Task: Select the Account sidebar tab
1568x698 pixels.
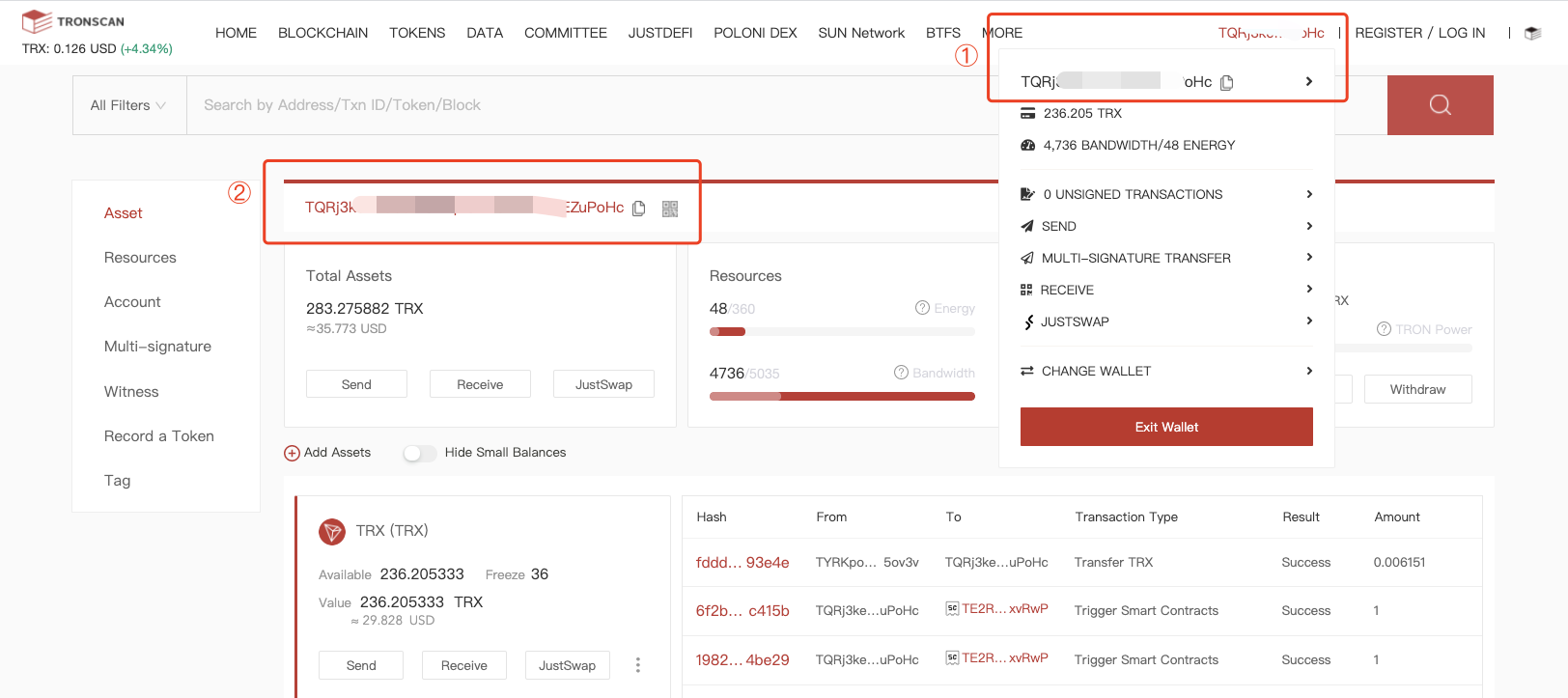Action: pyautogui.click(x=132, y=302)
